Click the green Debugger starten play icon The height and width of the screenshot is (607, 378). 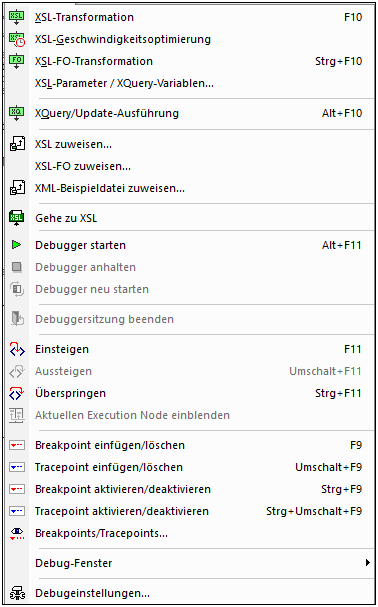(x=17, y=245)
